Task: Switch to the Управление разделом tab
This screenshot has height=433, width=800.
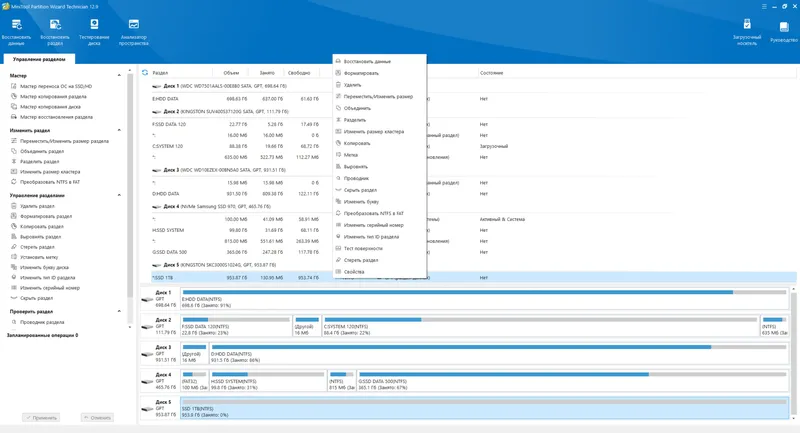Action: point(39,59)
